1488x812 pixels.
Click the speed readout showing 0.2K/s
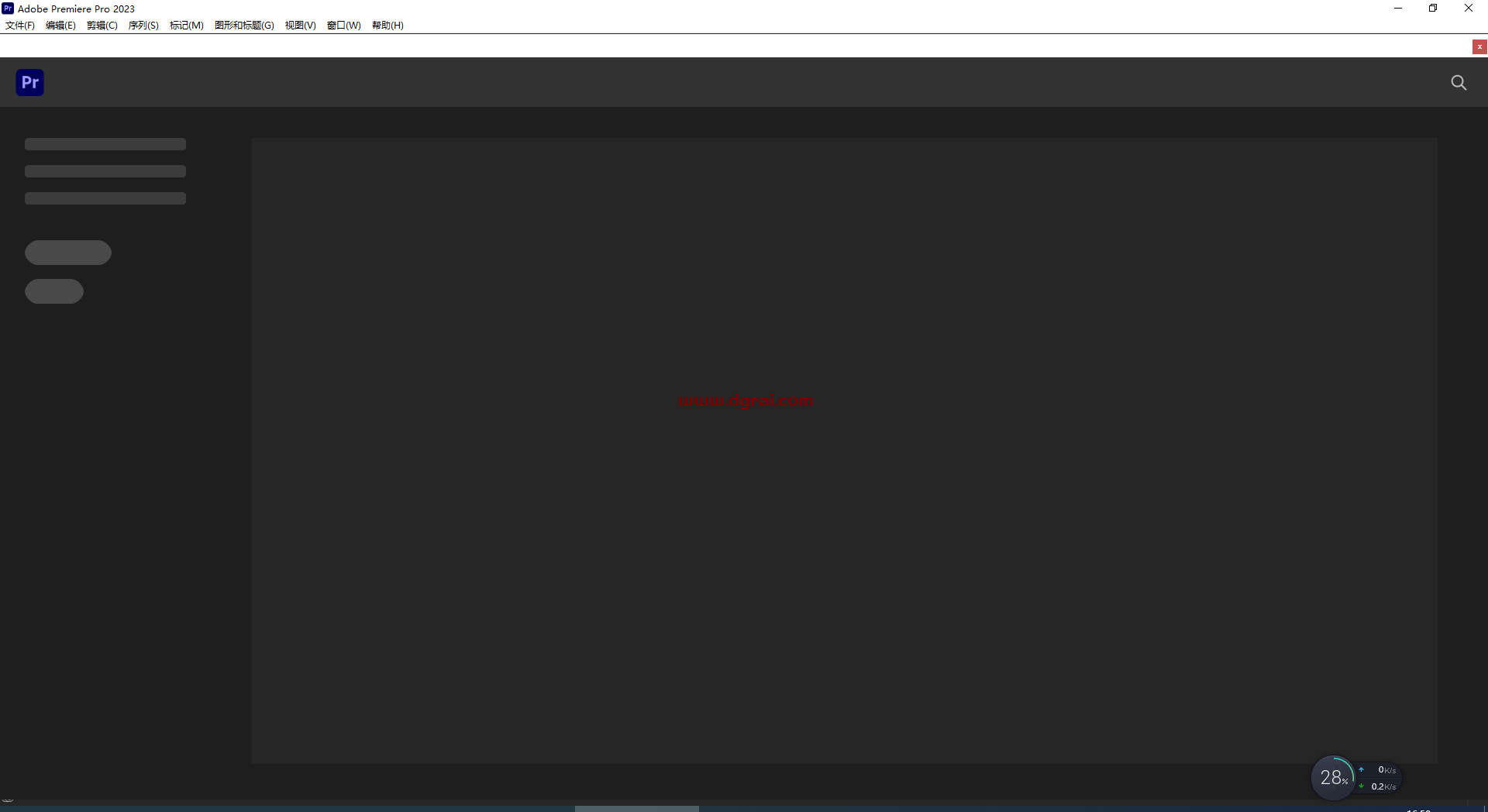(1383, 786)
